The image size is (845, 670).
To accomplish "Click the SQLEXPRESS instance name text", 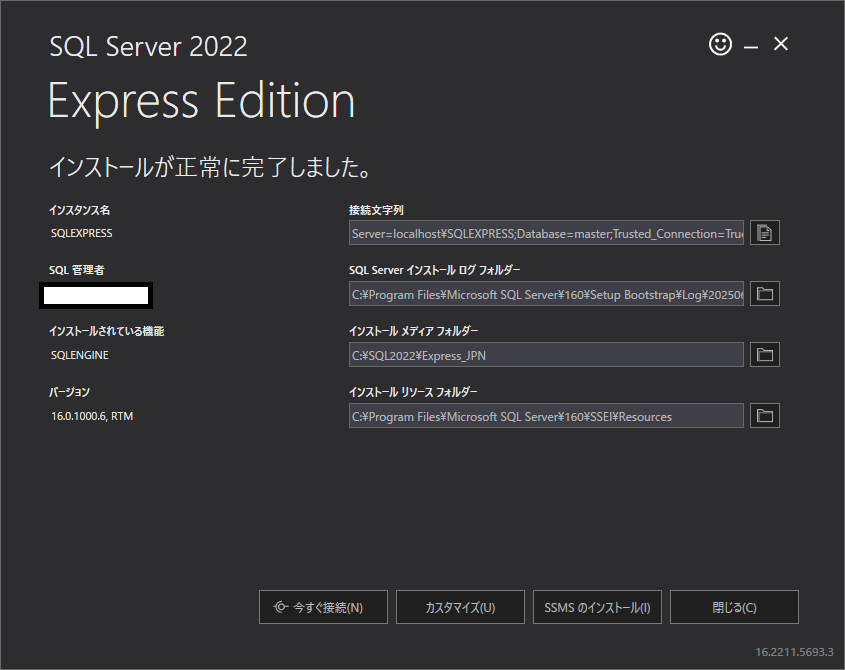I will [x=81, y=233].
